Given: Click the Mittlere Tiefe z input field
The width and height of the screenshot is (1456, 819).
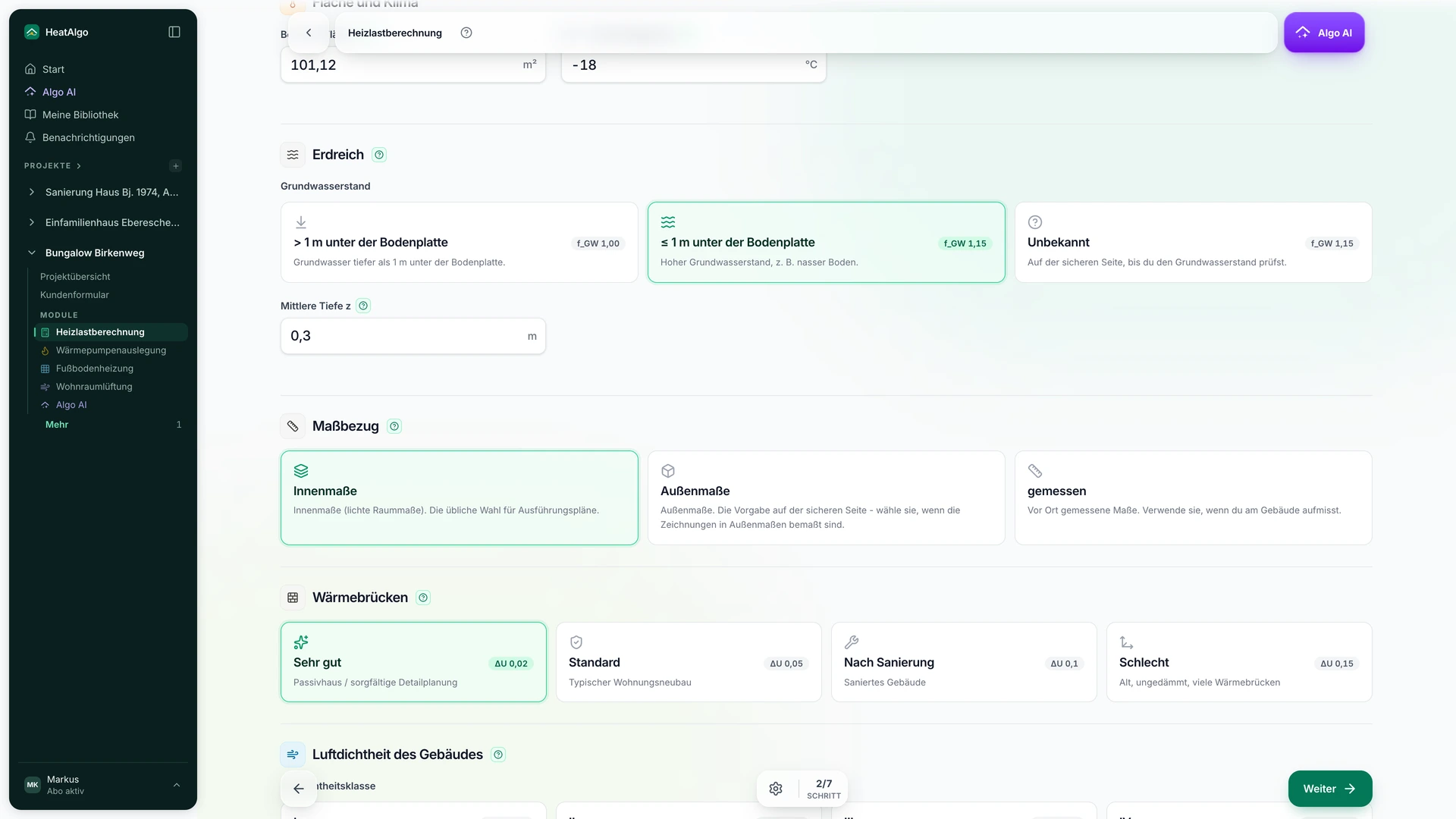Looking at the screenshot, I should pyautogui.click(x=413, y=336).
